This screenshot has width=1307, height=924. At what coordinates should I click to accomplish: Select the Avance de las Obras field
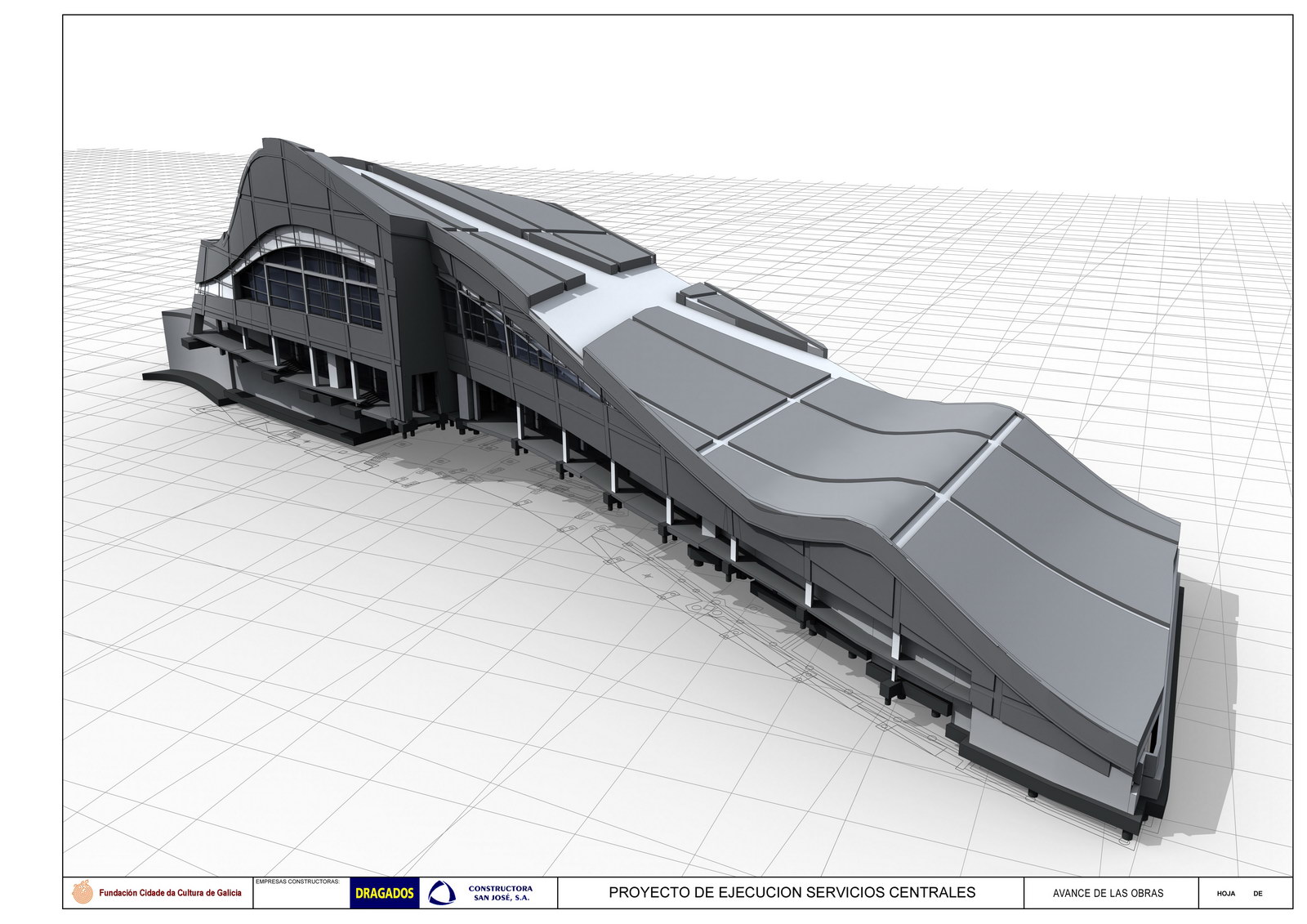(x=1108, y=893)
